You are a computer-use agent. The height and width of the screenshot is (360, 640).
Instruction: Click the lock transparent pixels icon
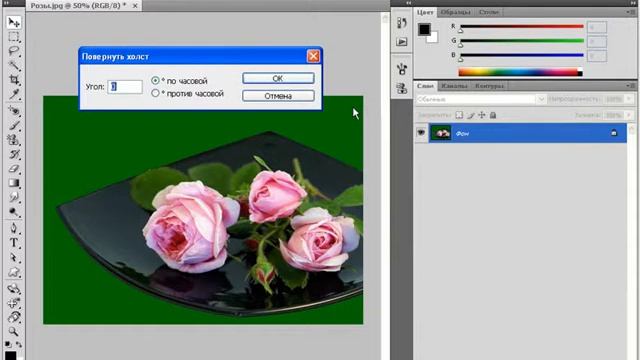pyautogui.click(x=459, y=115)
